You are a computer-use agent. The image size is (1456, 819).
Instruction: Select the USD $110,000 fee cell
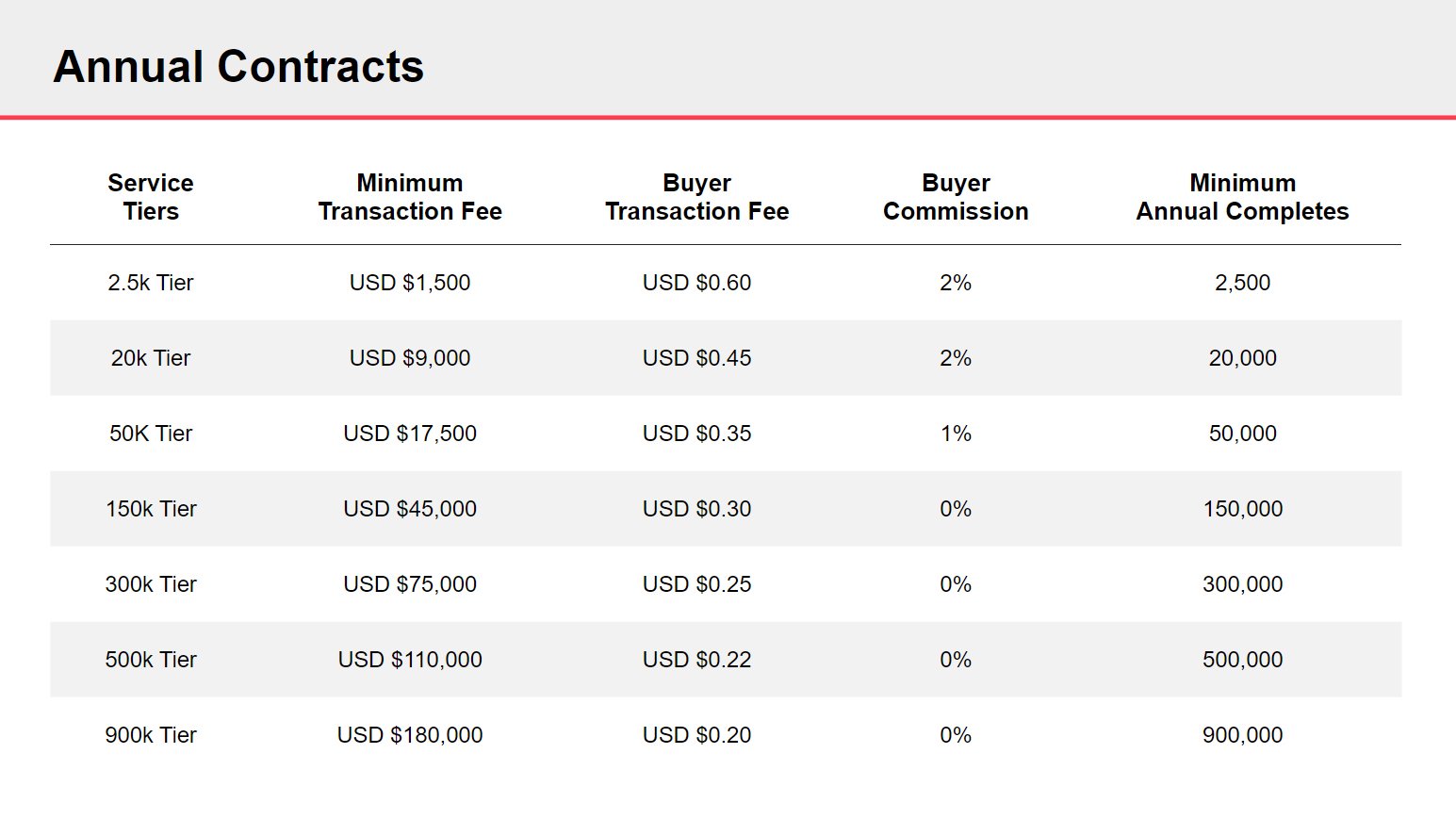410,660
